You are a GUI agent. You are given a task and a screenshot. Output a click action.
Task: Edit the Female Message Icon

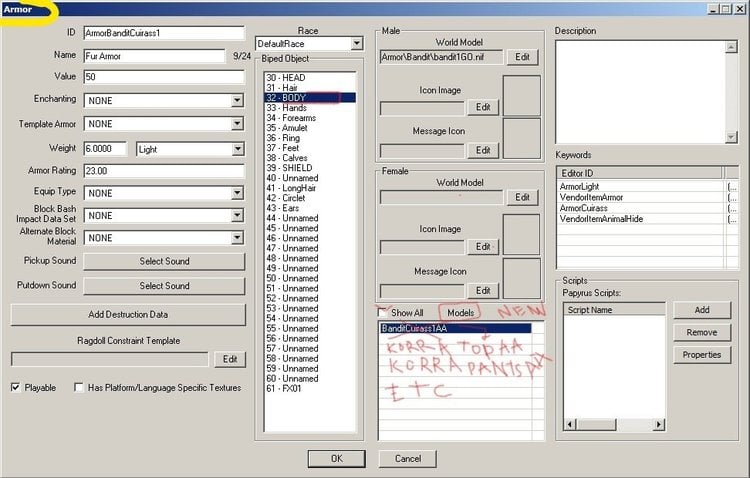coord(483,290)
